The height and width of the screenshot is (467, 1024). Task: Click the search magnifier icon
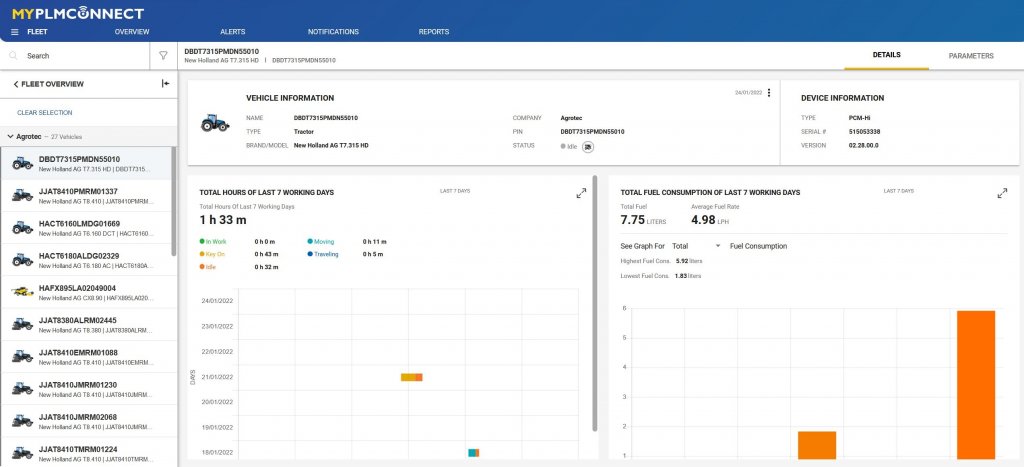[13, 56]
